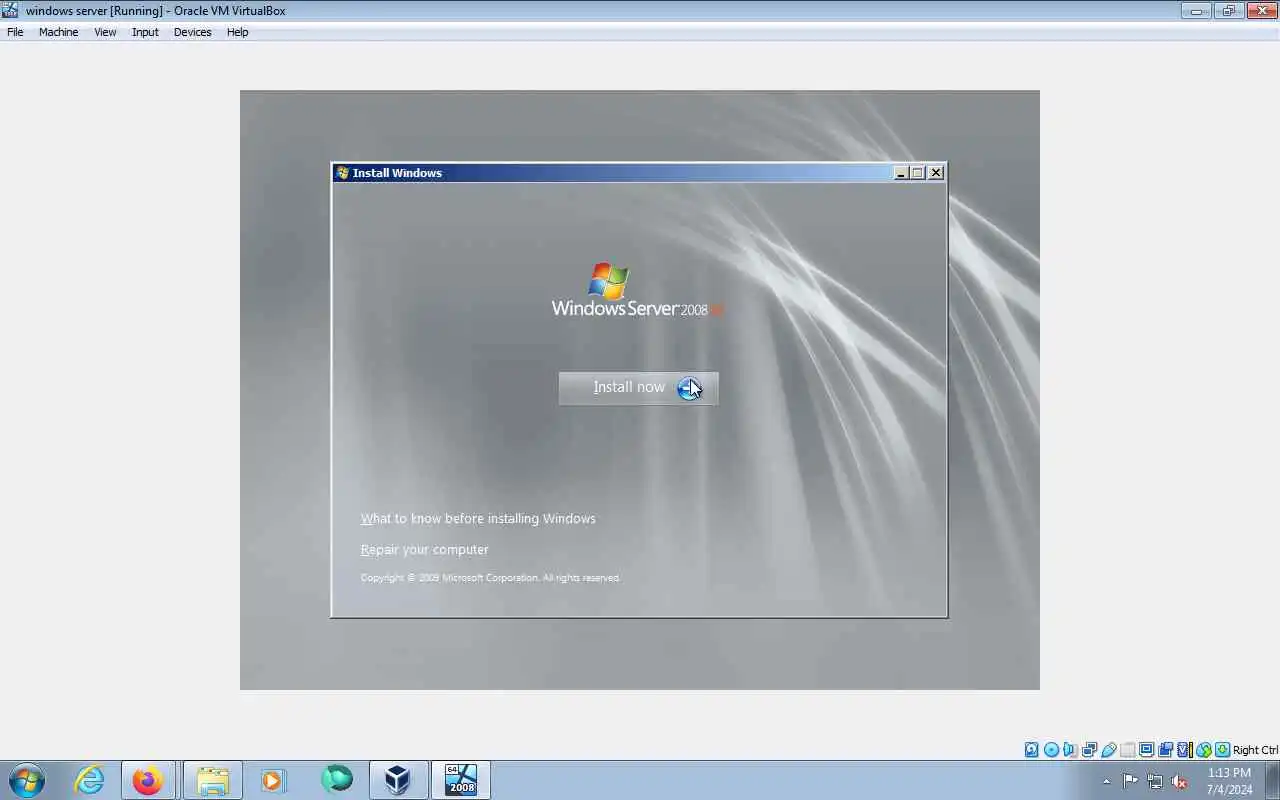Click the hard disk activity status icon
Screen dimensions: 1280x800
(1031, 750)
